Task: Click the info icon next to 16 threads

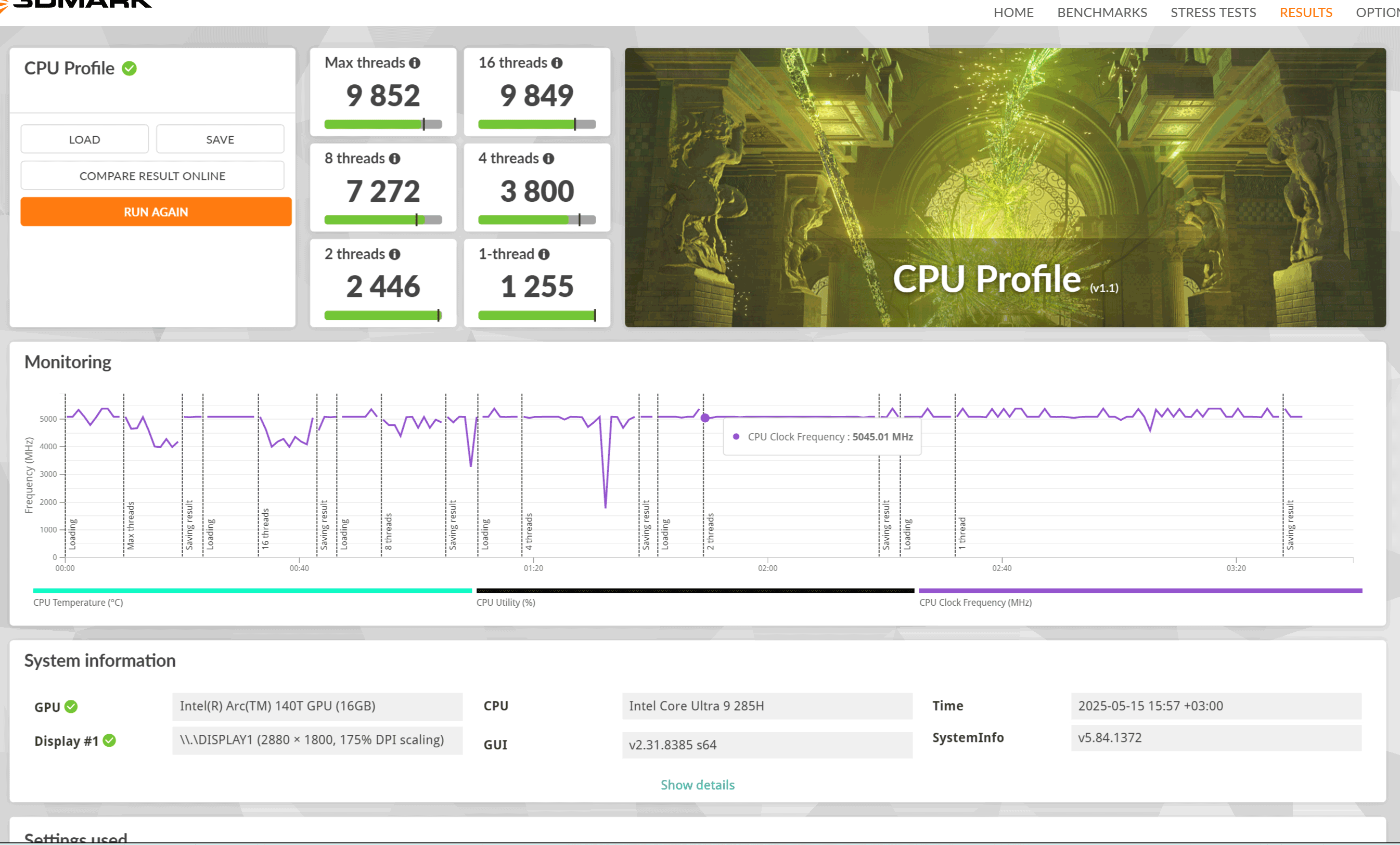Action: pyautogui.click(x=557, y=63)
